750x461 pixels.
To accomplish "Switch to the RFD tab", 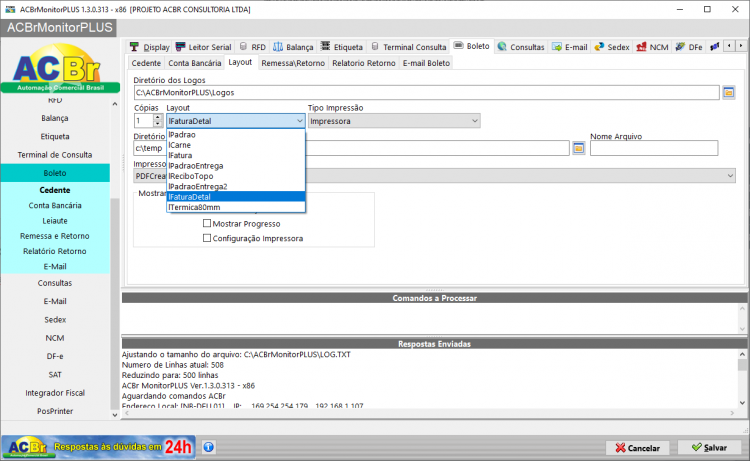I will [x=253, y=47].
